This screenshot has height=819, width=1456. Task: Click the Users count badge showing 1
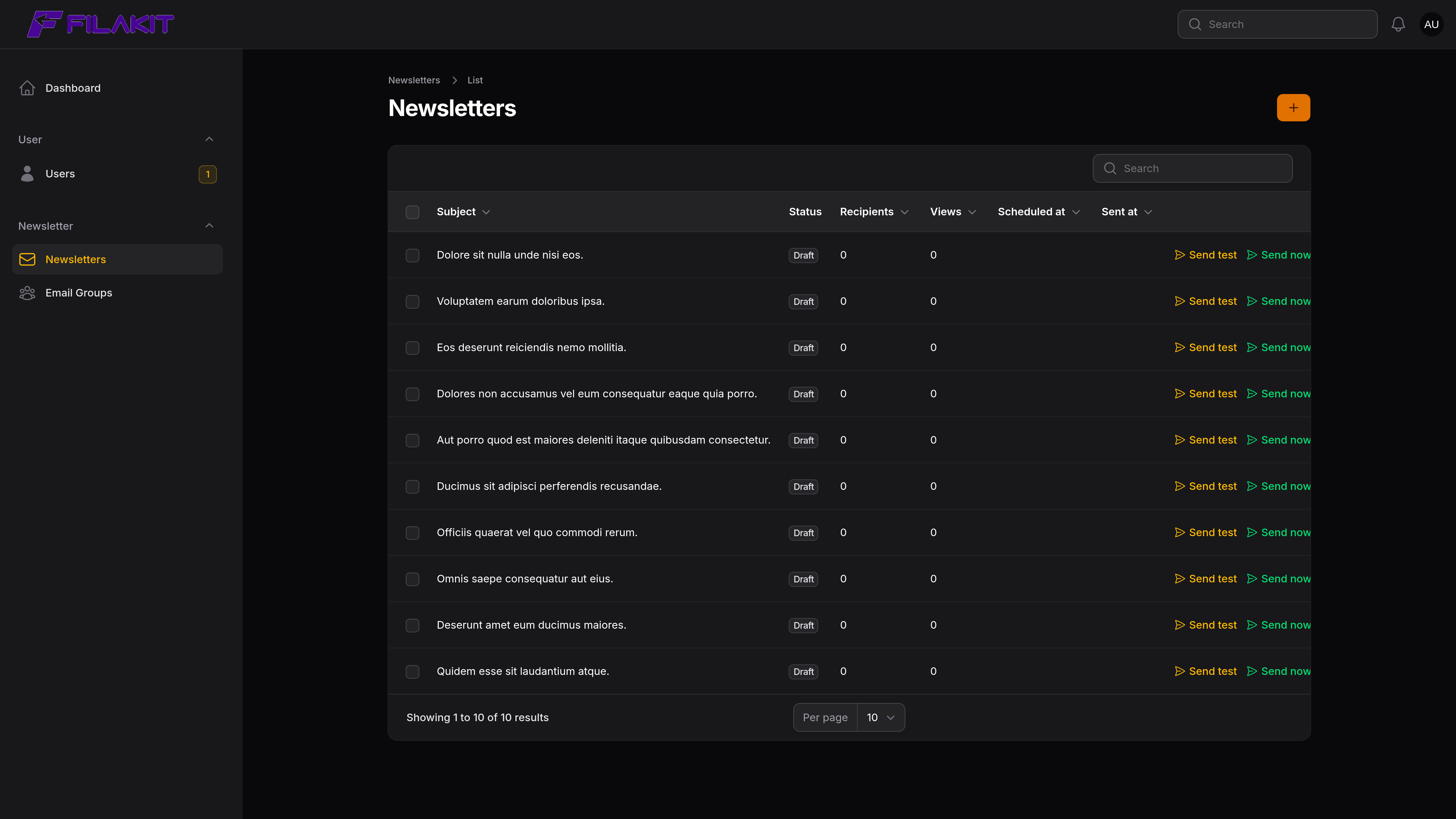pyautogui.click(x=208, y=174)
